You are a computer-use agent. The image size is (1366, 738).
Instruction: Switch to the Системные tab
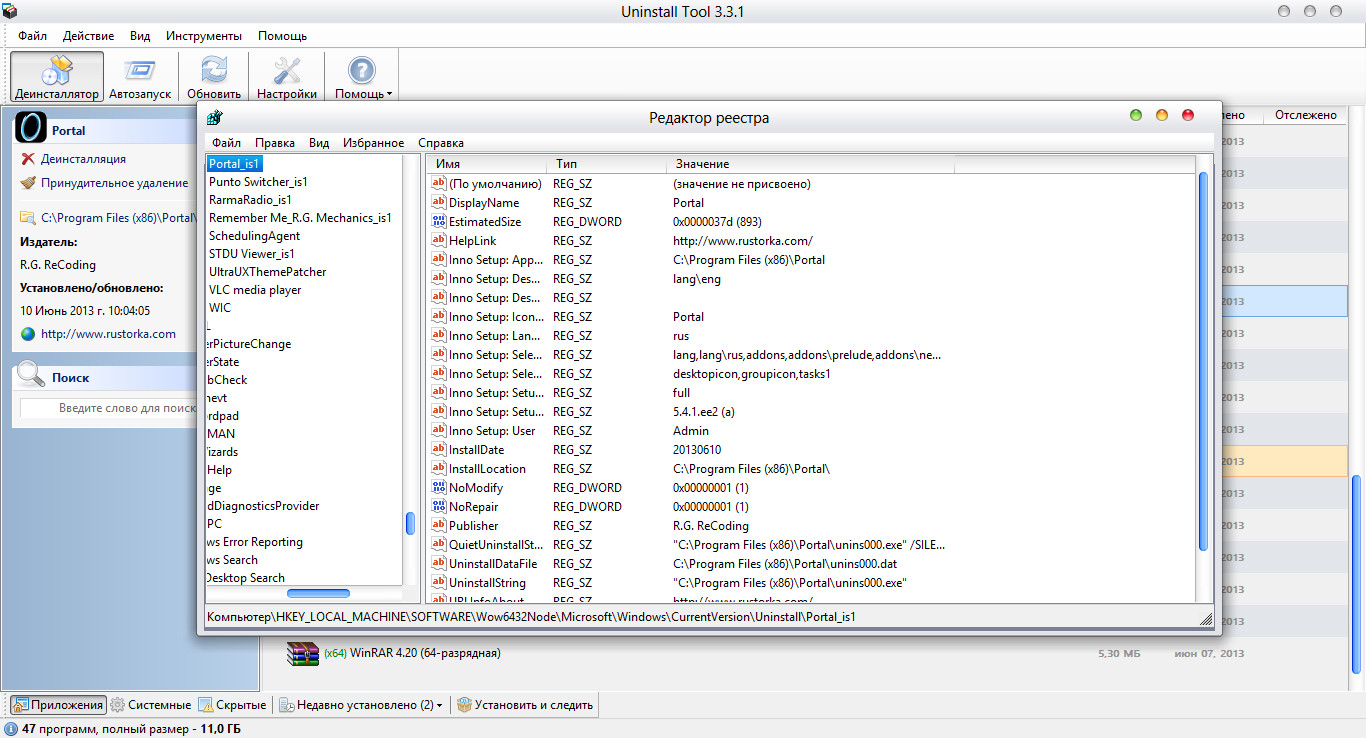coord(151,705)
